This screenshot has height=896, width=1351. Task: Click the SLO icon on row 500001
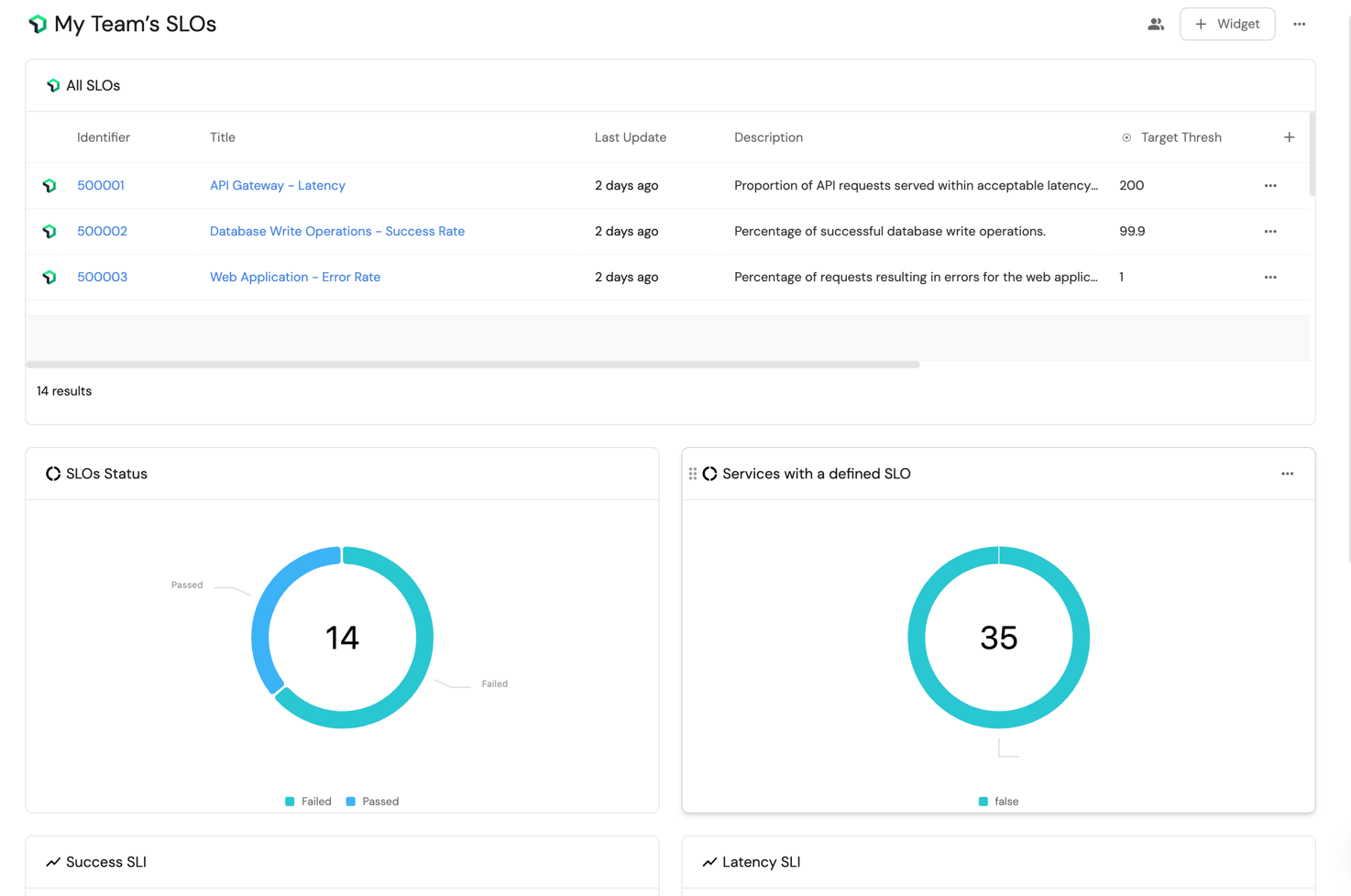pos(49,186)
